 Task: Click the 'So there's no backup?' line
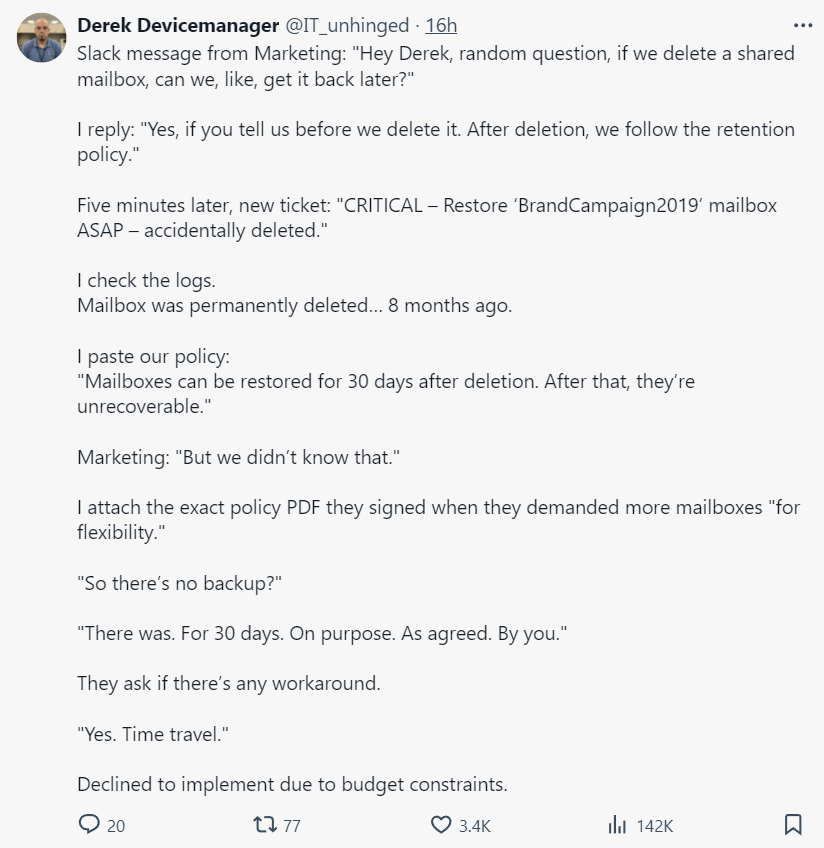180,584
